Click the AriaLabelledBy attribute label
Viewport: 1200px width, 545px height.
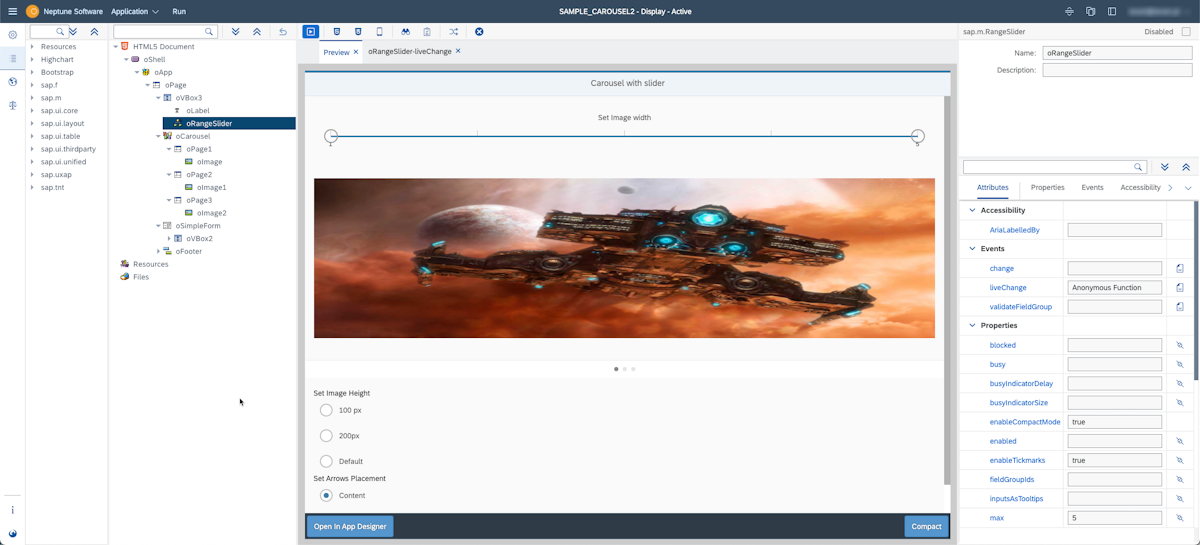[1014, 230]
